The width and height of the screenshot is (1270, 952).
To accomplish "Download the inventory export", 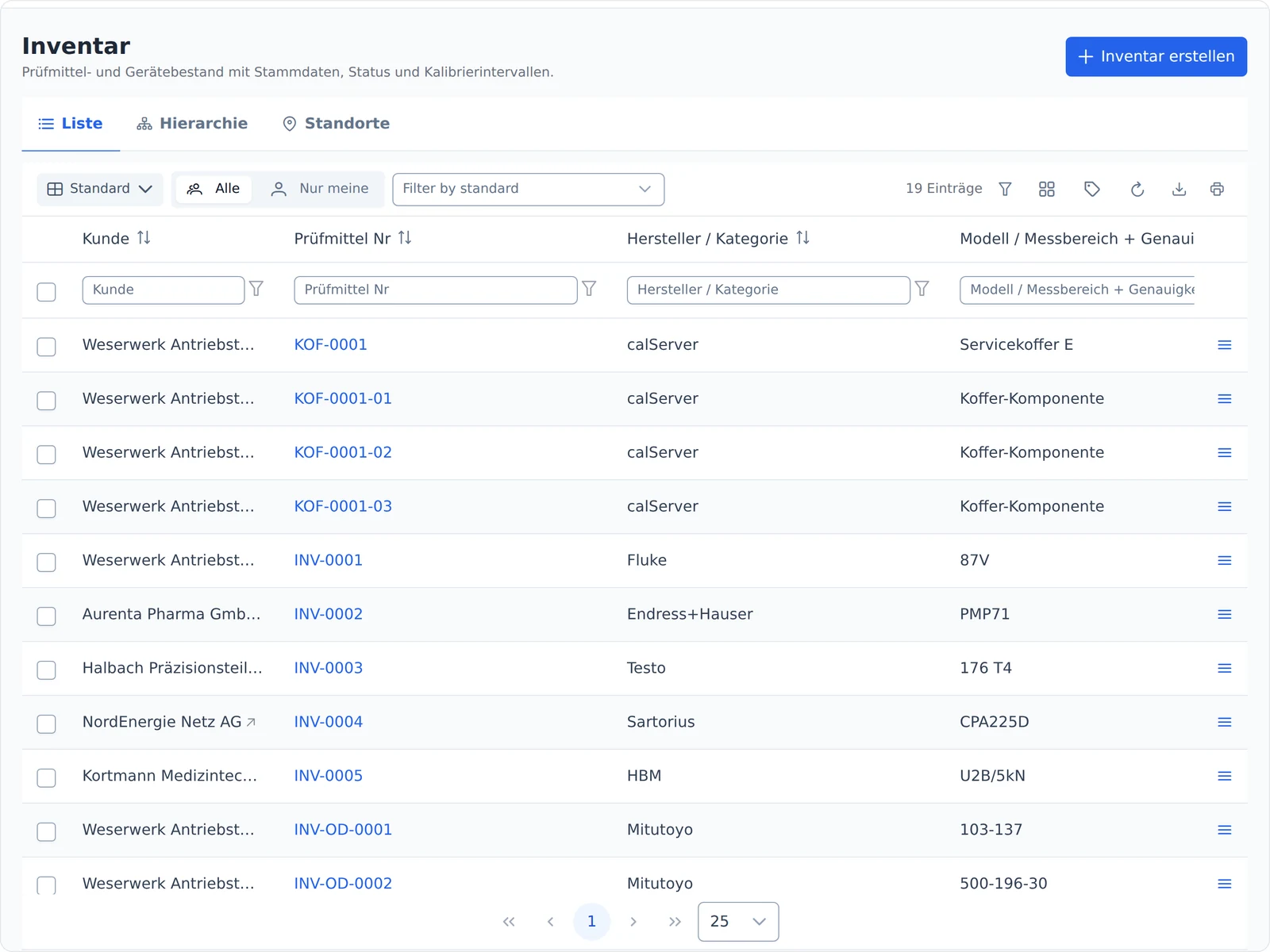I will click(1180, 189).
